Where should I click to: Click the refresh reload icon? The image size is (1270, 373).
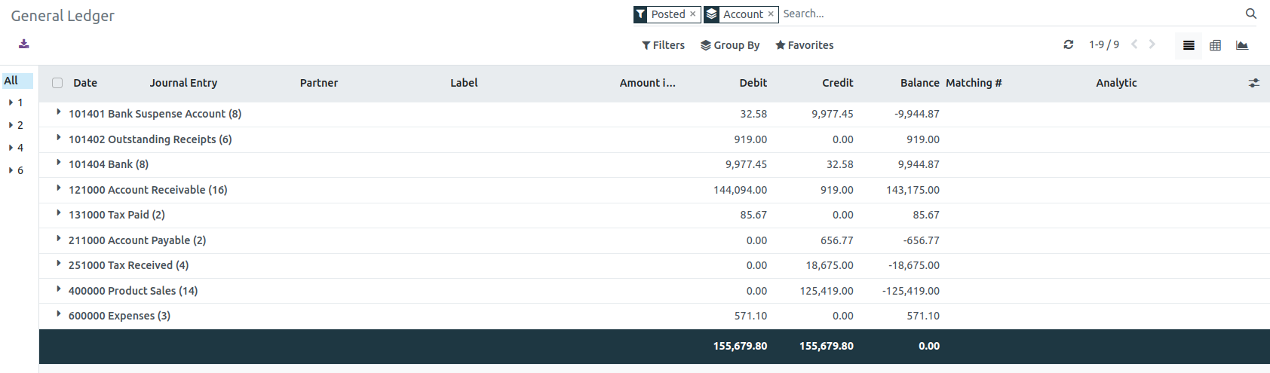click(x=1068, y=45)
